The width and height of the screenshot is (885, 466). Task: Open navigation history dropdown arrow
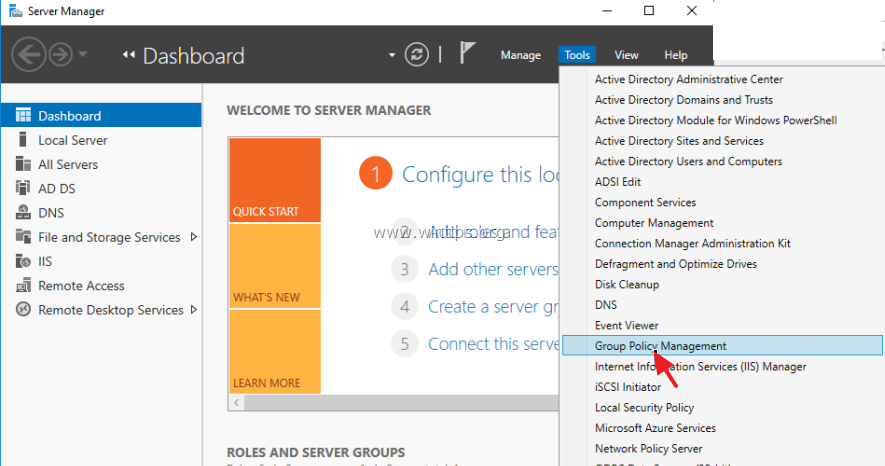point(83,55)
